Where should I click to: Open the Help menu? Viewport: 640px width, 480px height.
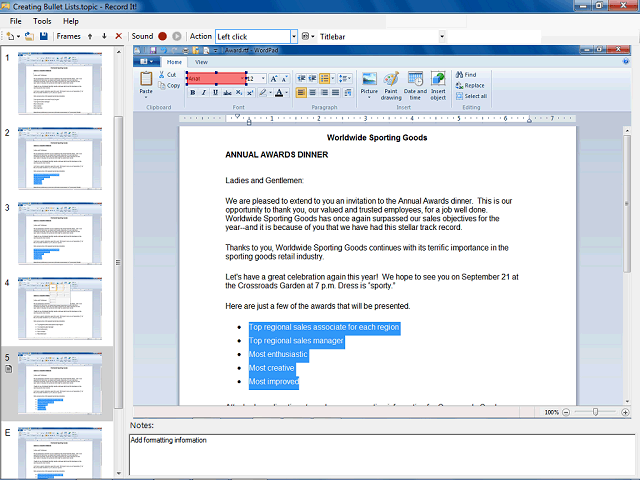[71, 21]
